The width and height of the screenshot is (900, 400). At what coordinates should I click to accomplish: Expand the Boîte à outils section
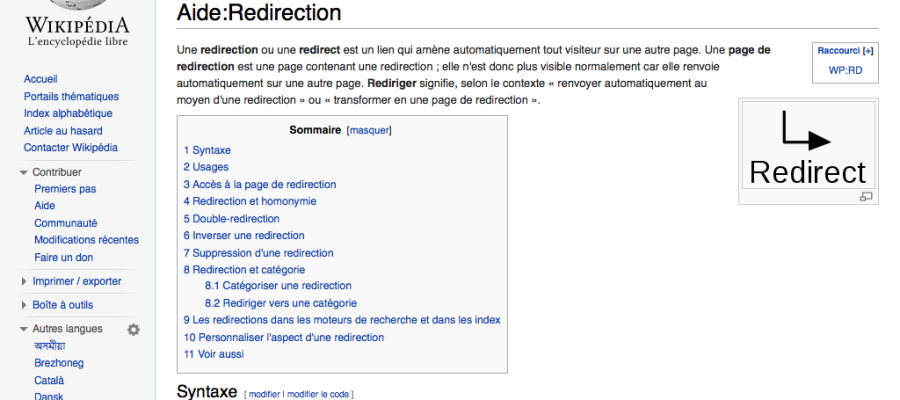pos(25,305)
